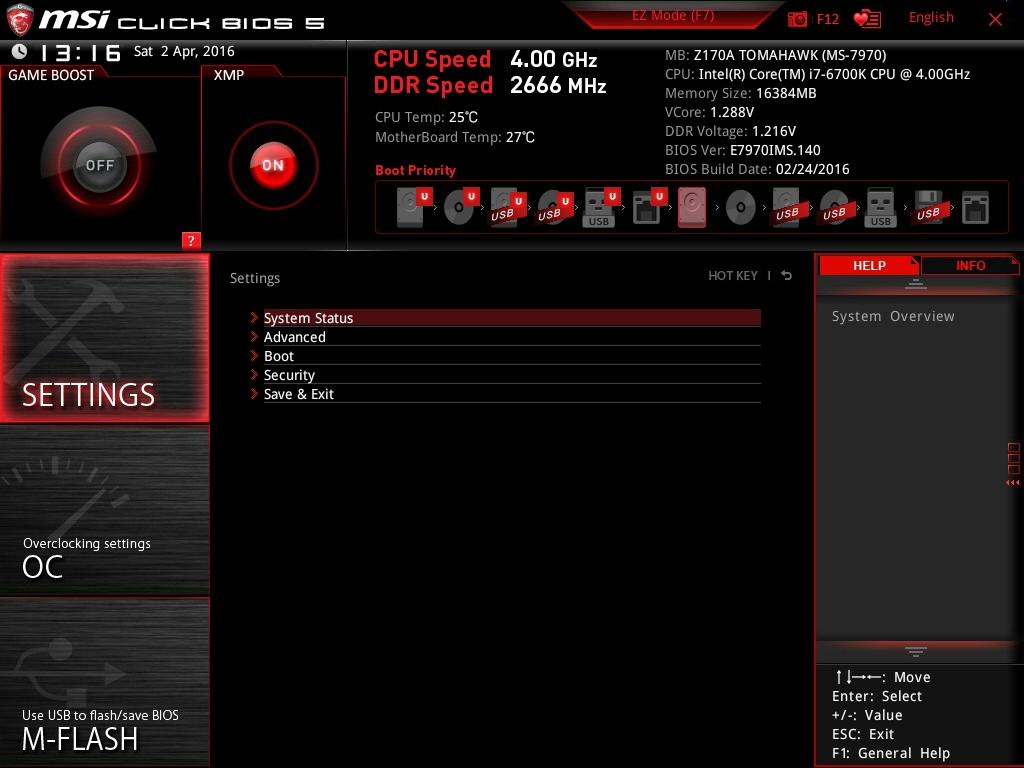The height and width of the screenshot is (768, 1024).
Task: Switch to EZ Mode (F7)
Action: click(x=673, y=16)
